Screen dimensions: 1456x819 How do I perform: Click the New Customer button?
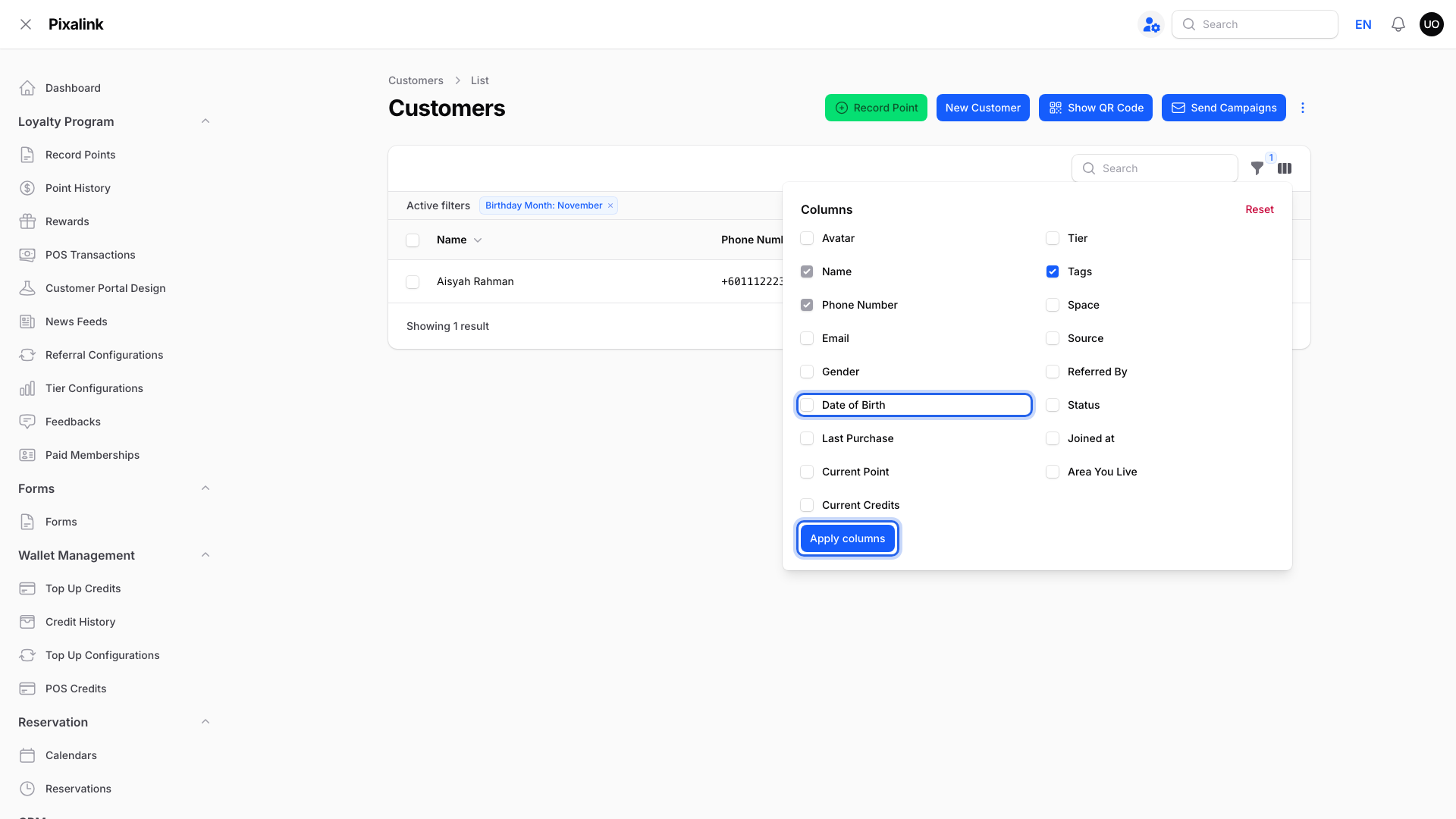click(983, 108)
